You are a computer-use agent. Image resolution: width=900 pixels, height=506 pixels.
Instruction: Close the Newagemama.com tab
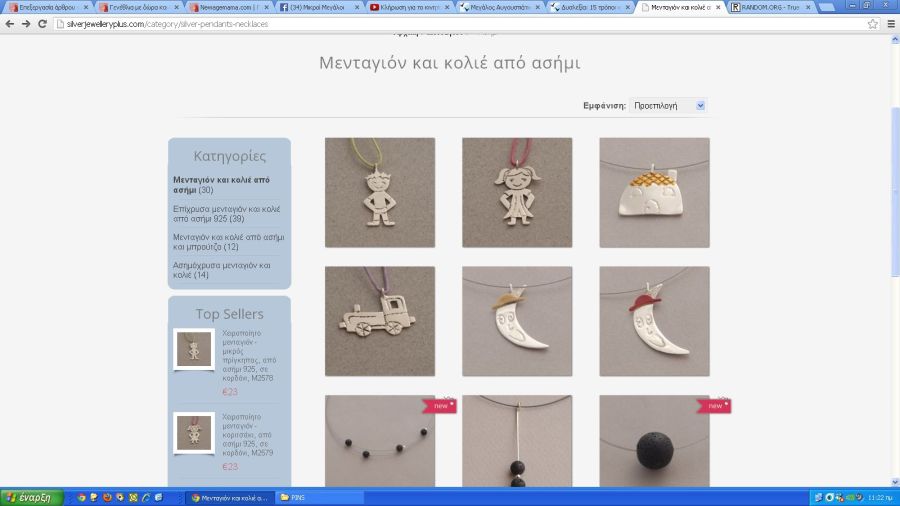(267, 7)
